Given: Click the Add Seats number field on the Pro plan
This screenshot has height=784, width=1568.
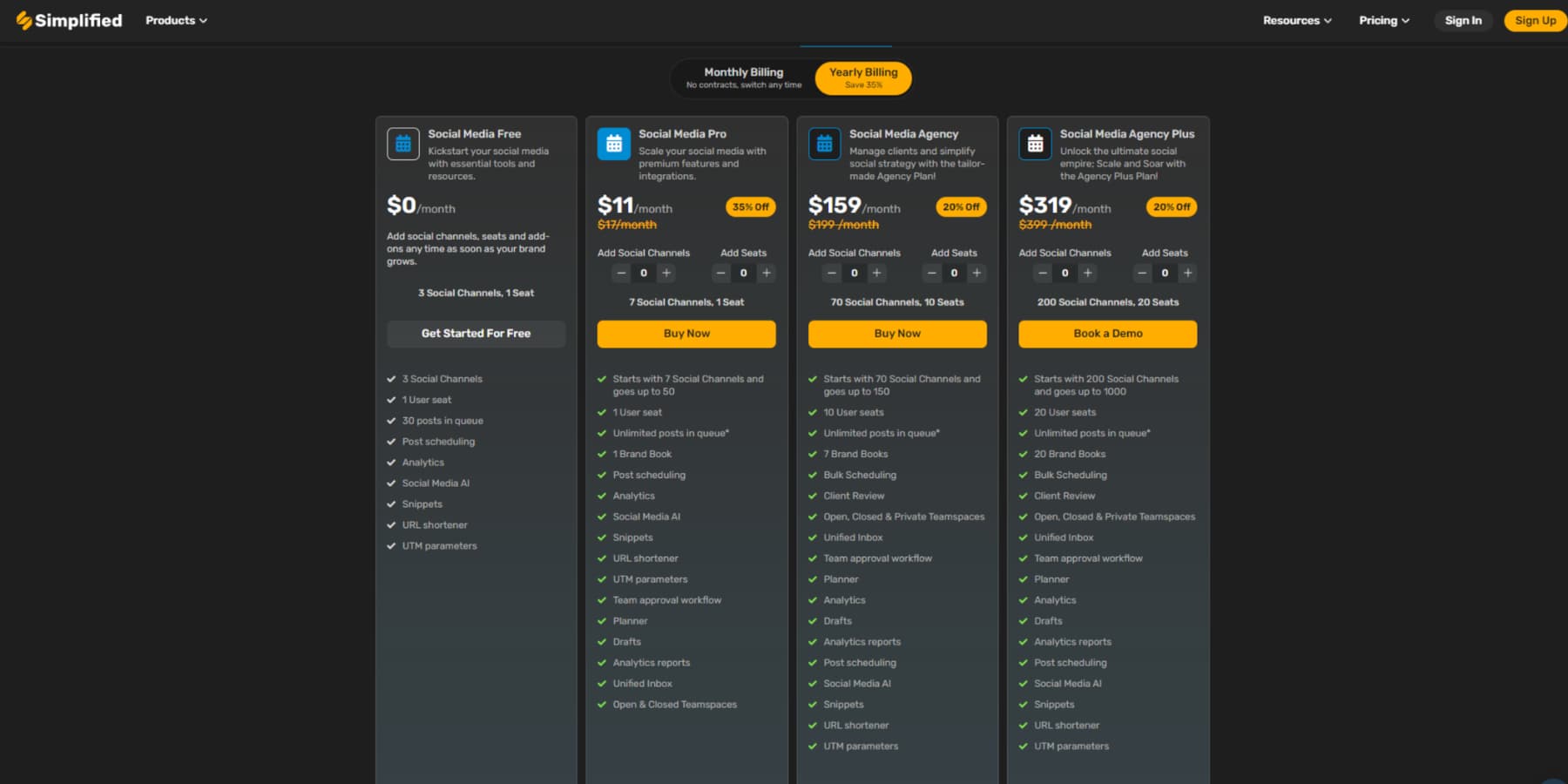Looking at the screenshot, I should coord(743,273).
